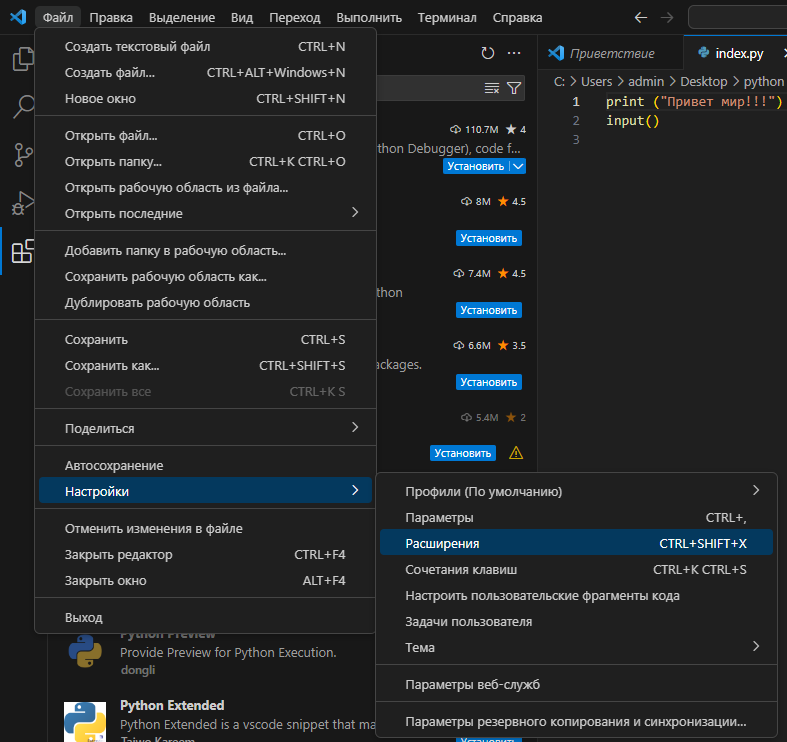Viewport: 787px width, 742px height.
Task: Choose Сохранить рабочую область как...
Action: point(205,277)
